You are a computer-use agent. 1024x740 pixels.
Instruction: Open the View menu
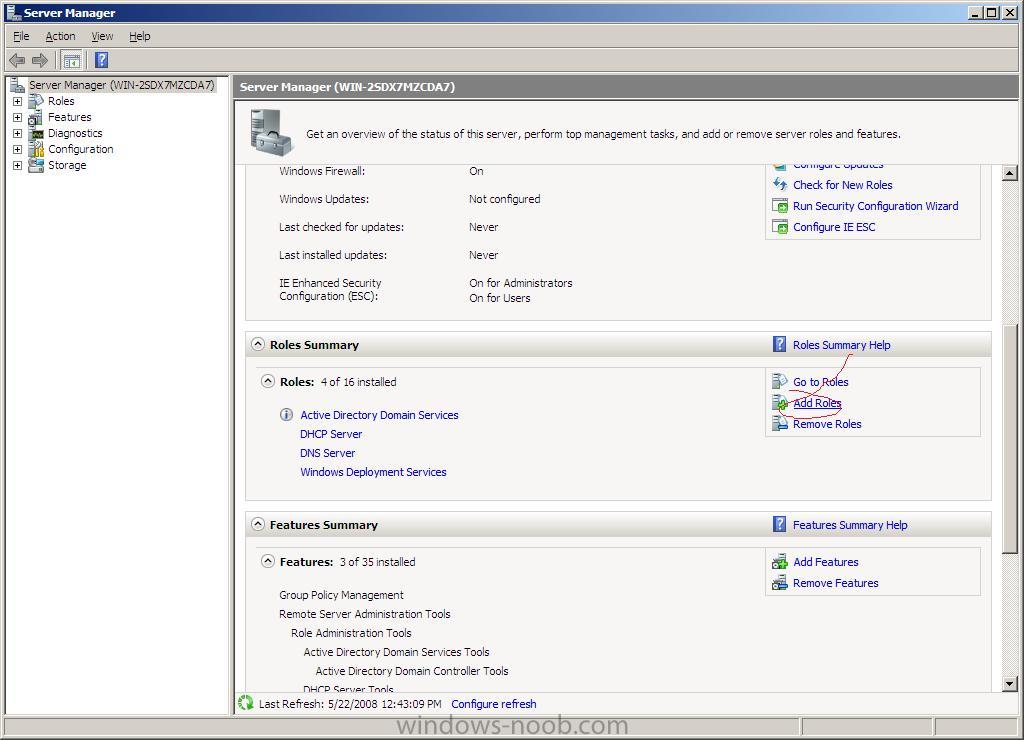[x=102, y=36]
